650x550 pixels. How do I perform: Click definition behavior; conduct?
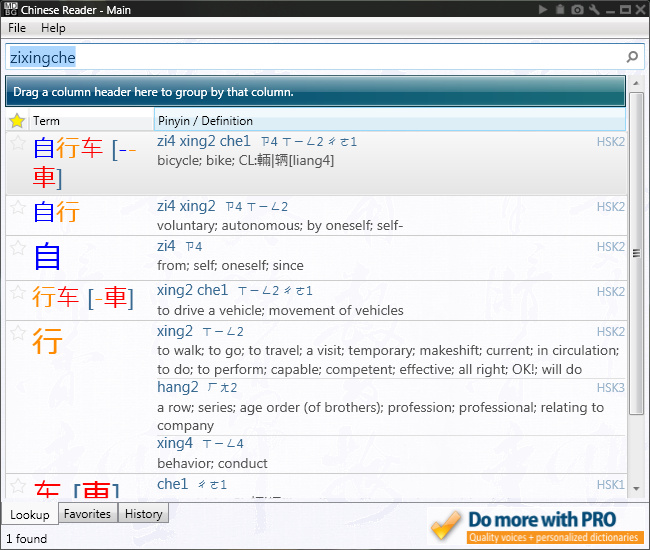coord(212,463)
